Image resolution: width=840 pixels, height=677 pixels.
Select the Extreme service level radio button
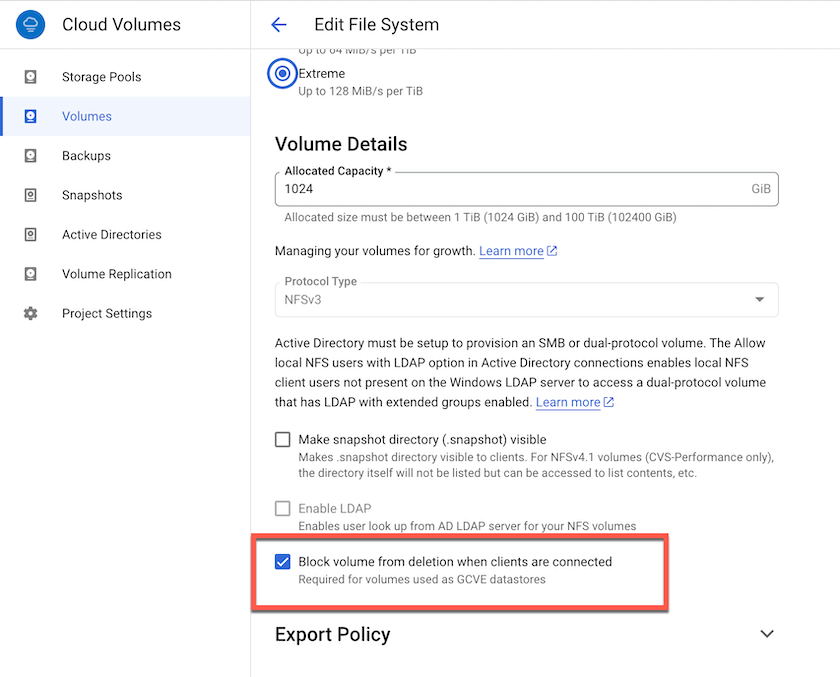coord(283,74)
